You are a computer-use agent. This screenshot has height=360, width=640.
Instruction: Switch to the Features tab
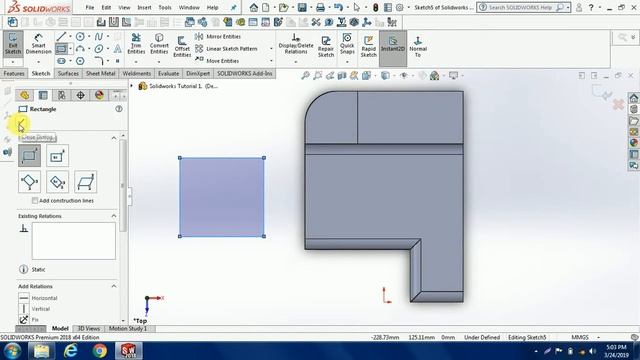14,73
